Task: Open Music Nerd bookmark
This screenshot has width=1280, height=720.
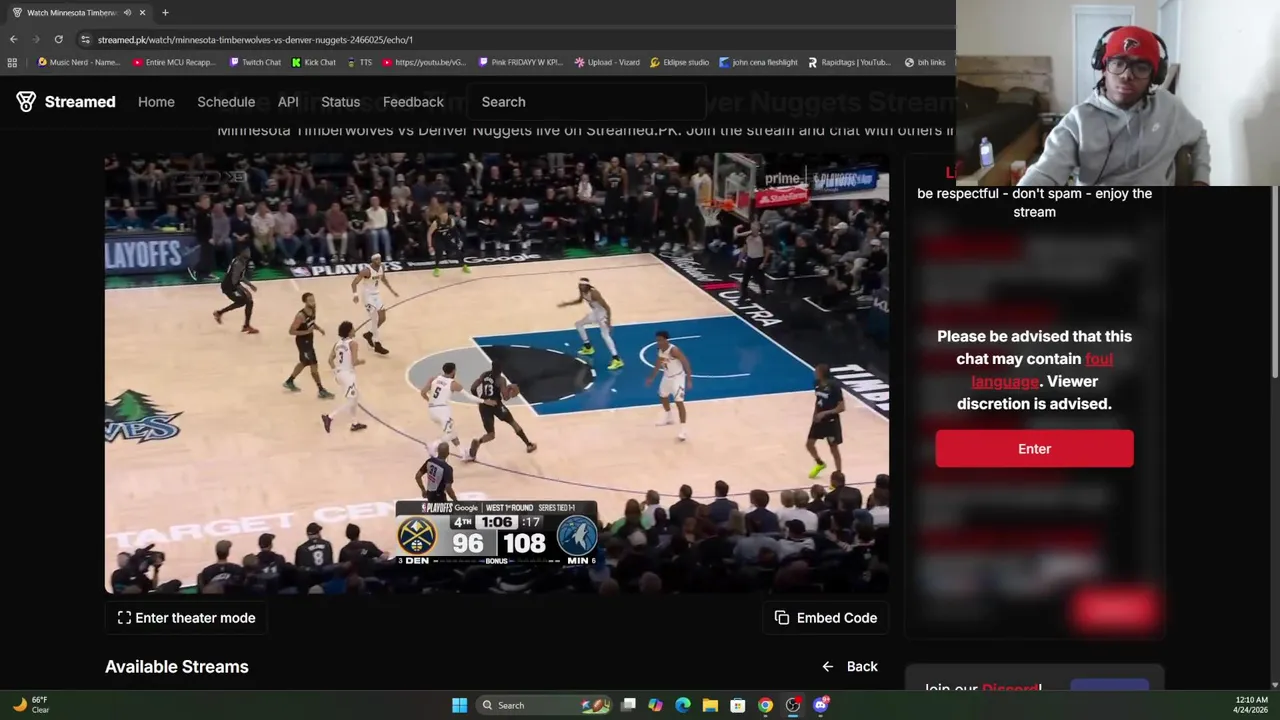Action: [x=79, y=62]
